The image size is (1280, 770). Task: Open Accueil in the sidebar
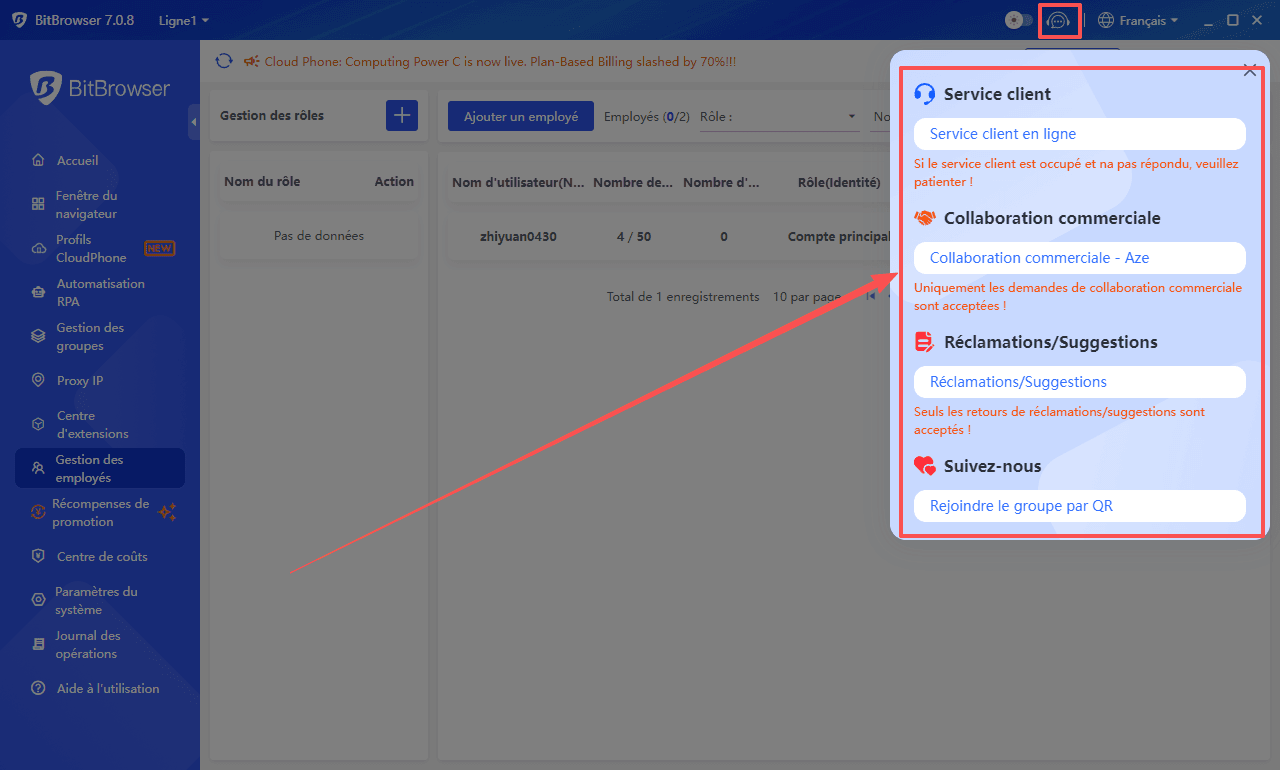pyautogui.click(x=77, y=161)
